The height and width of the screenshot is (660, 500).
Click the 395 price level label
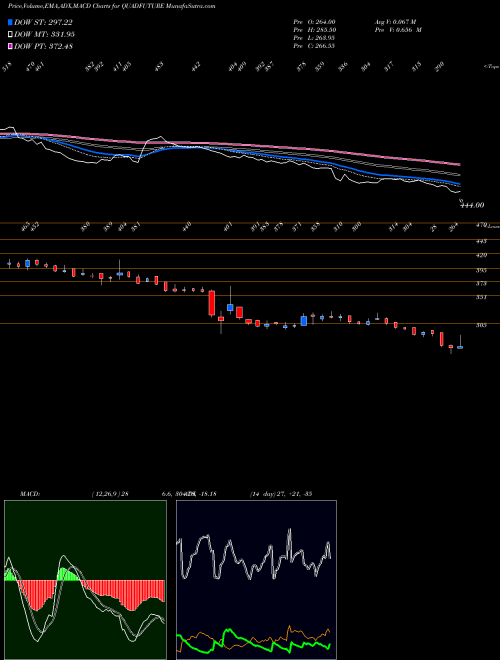(x=481, y=270)
